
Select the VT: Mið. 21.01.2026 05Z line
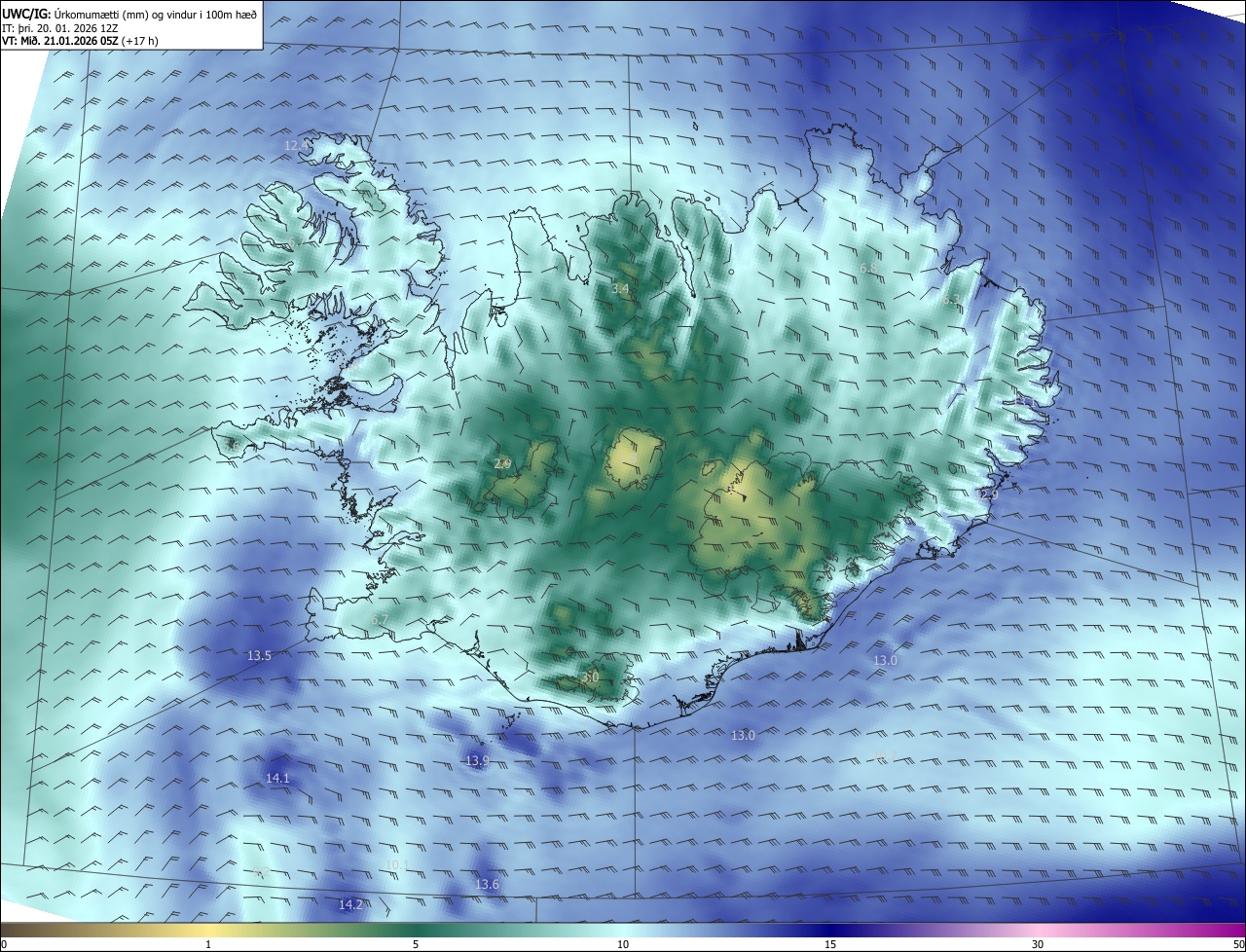(60, 41)
